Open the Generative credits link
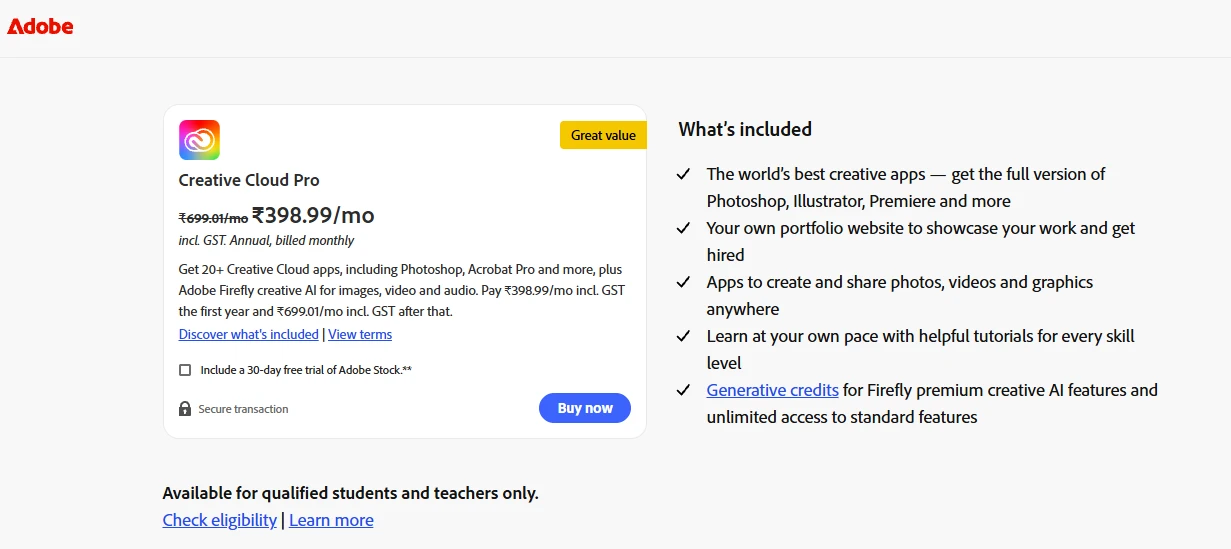1231x549 pixels. tap(773, 390)
